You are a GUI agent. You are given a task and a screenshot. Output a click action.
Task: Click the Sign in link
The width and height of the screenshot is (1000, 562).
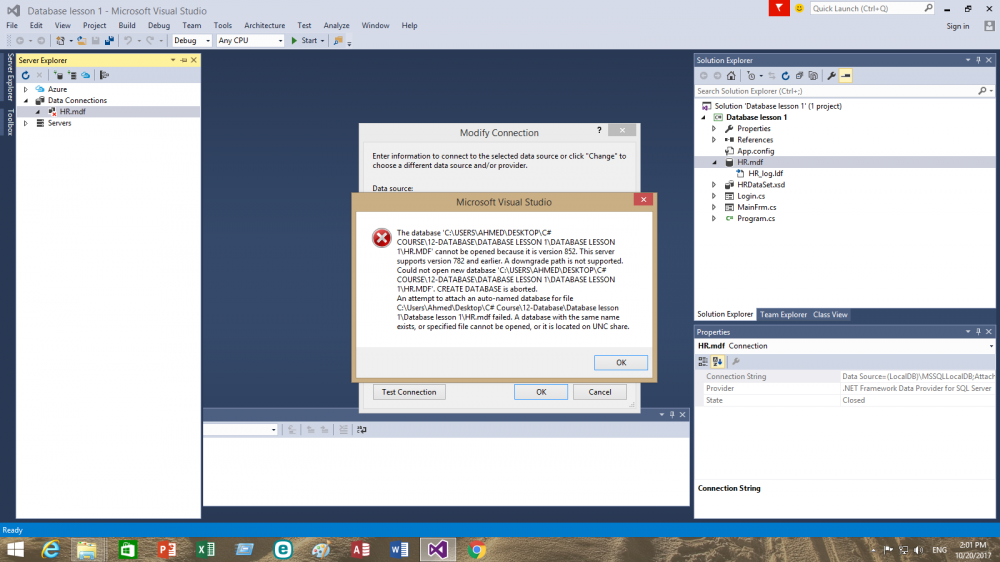[957, 26]
